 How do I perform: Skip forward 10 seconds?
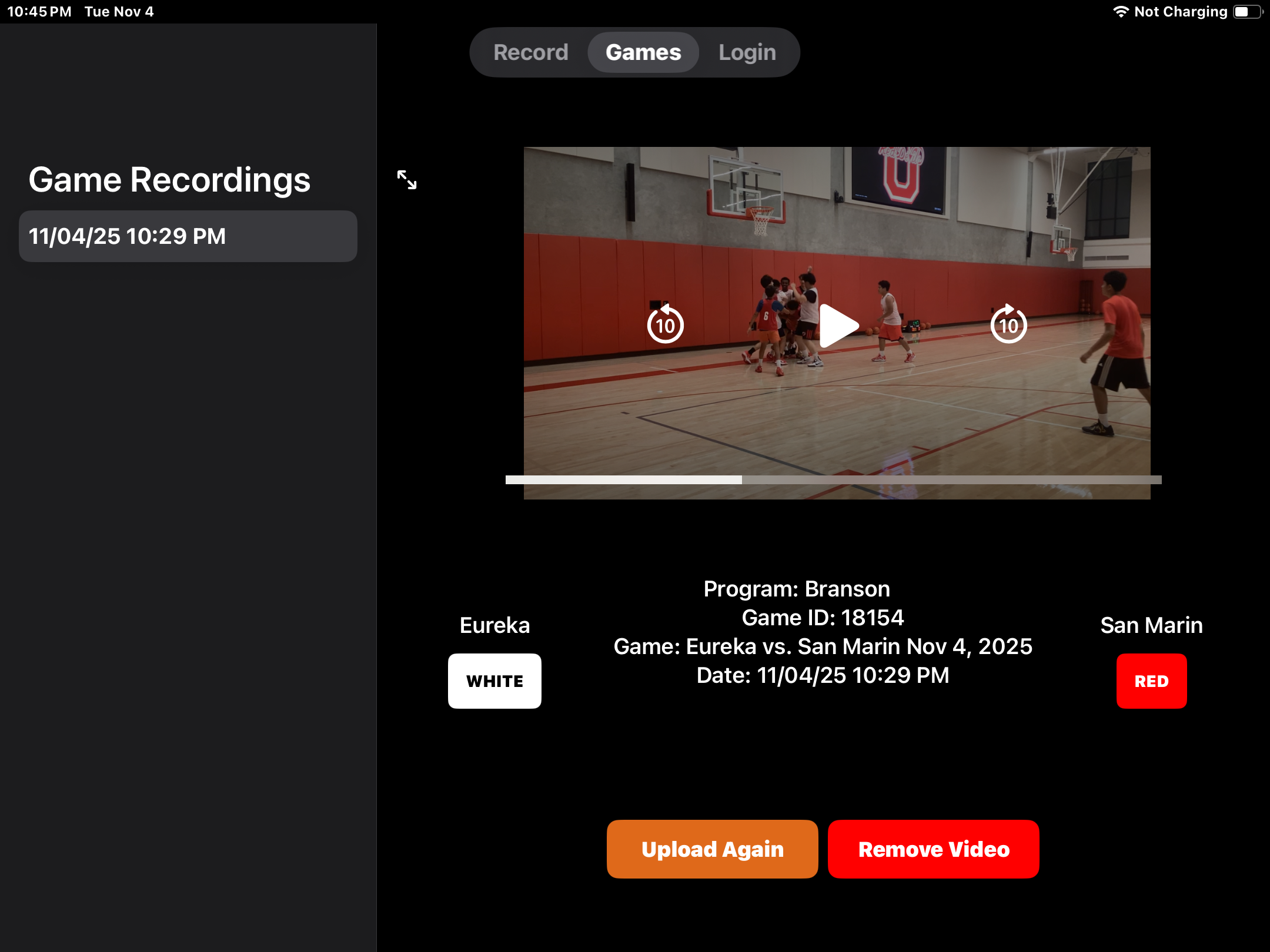(1008, 324)
